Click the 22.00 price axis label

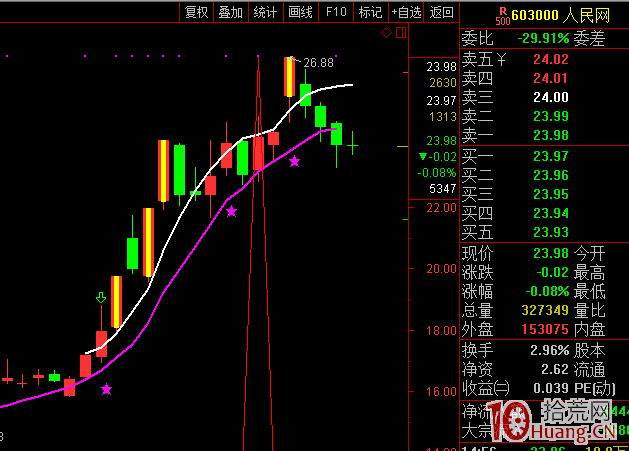click(441, 208)
